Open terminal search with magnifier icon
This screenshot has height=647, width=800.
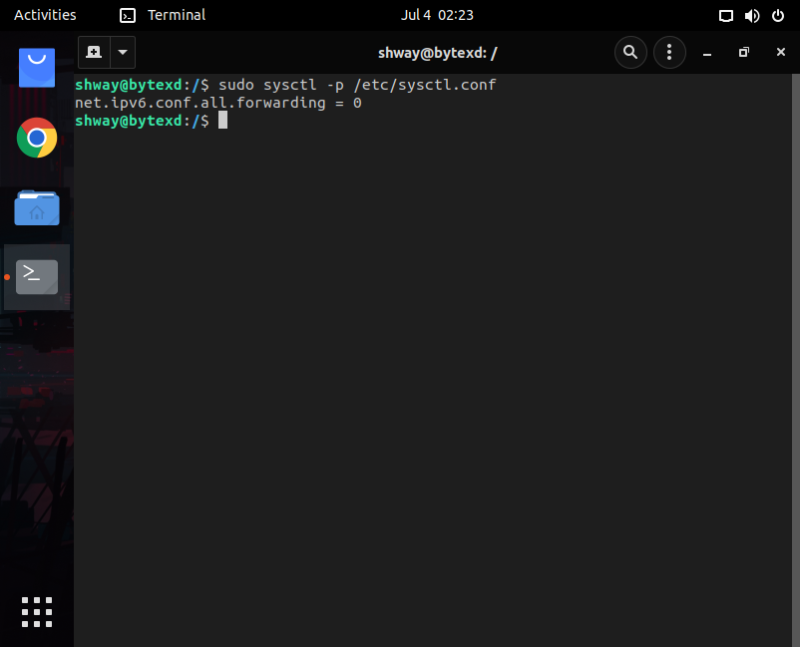coord(630,52)
